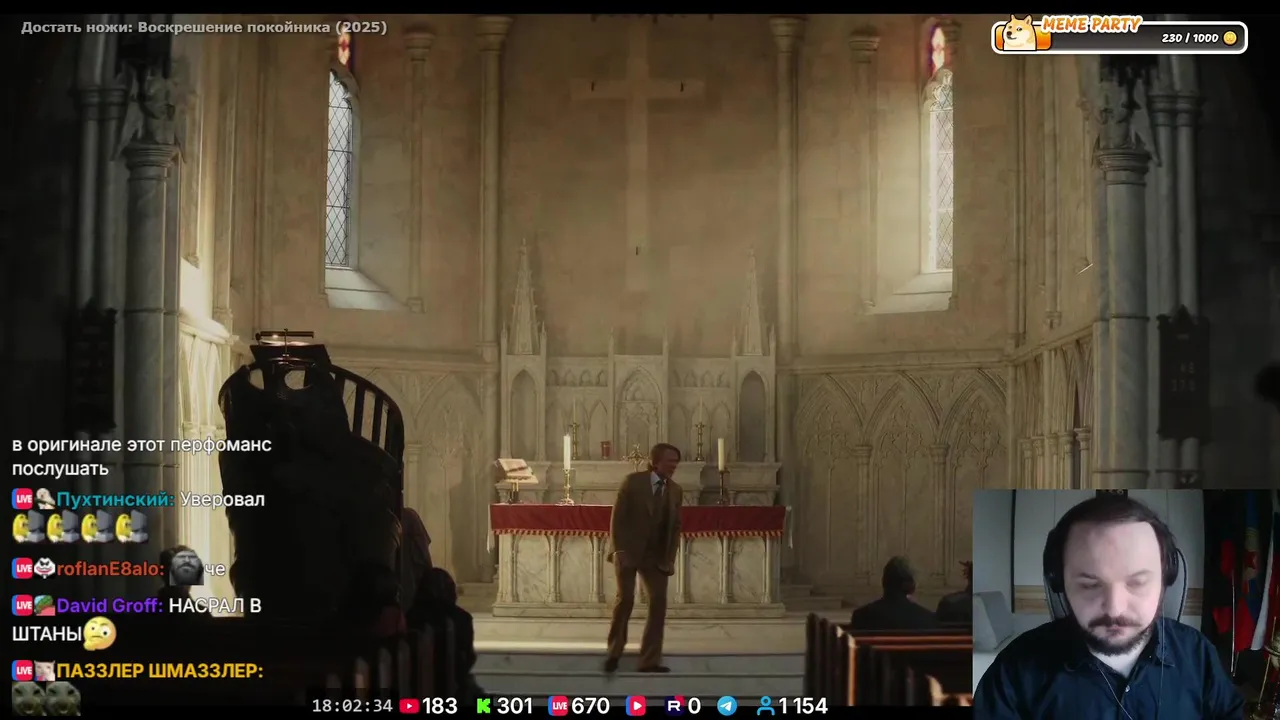Click the MEME PARTY title text
1280x720 pixels.
tap(1091, 24)
